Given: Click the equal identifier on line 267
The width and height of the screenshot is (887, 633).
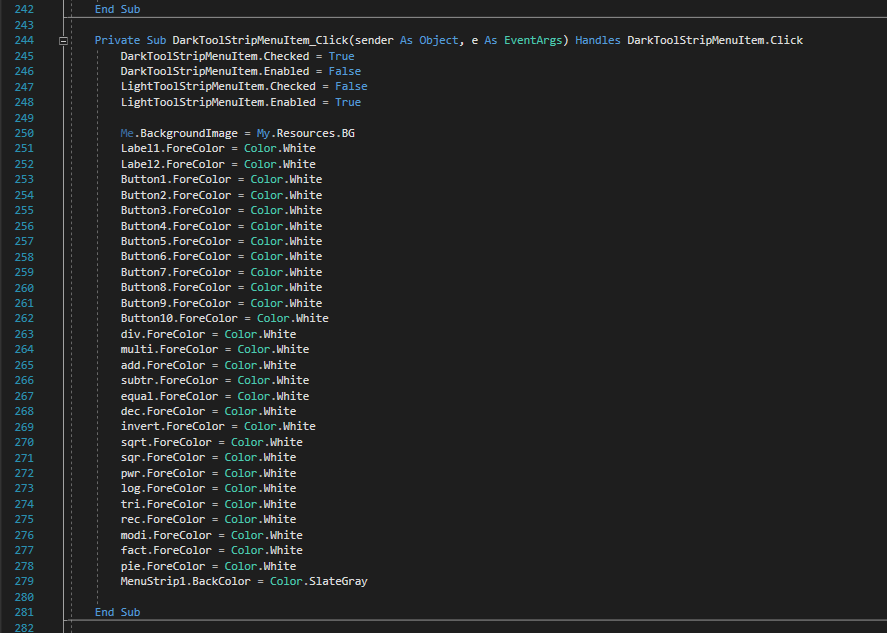Looking at the screenshot, I should tap(137, 396).
